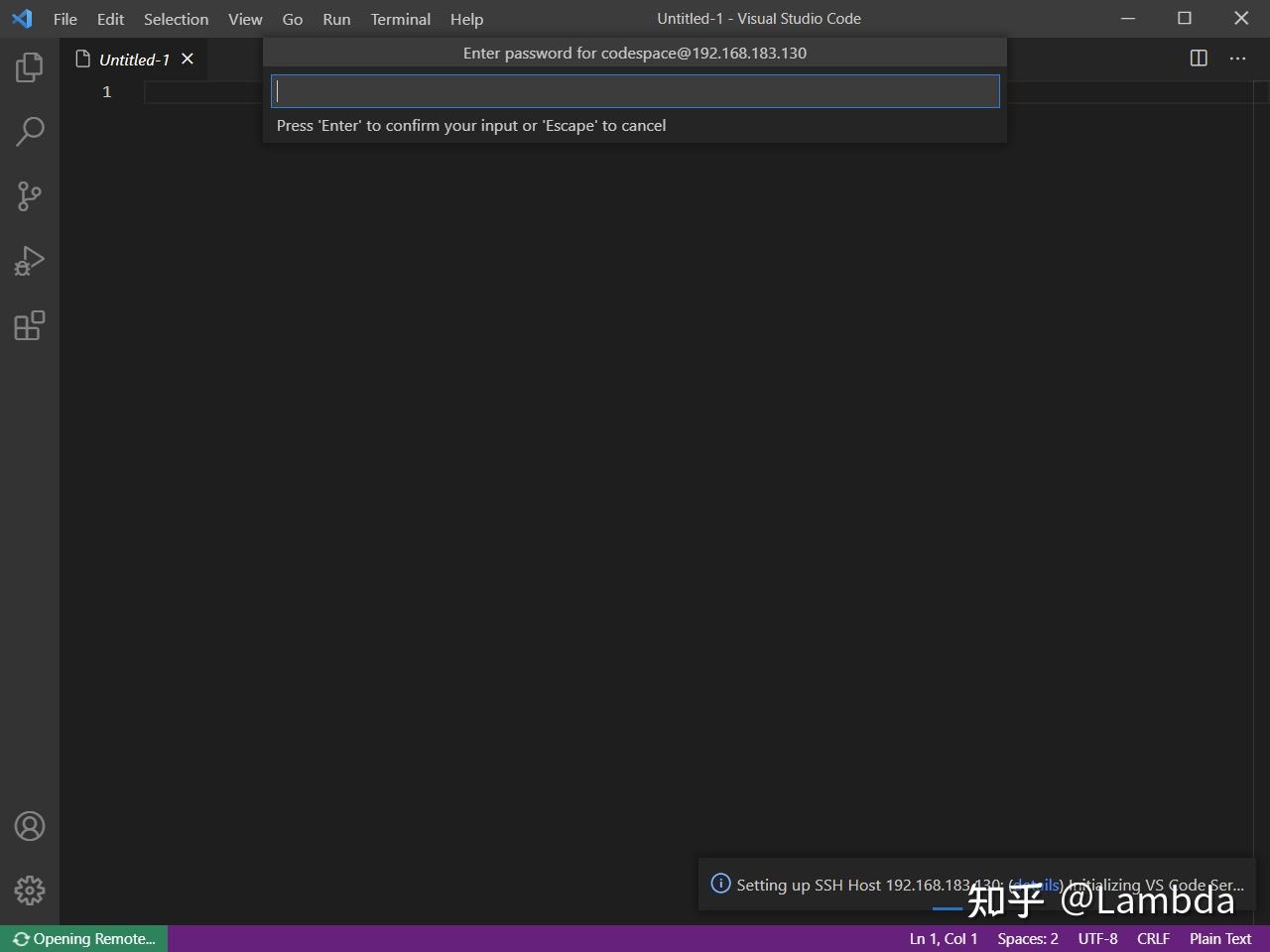
Task: Click the Accounts icon
Action: (x=29, y=825)
